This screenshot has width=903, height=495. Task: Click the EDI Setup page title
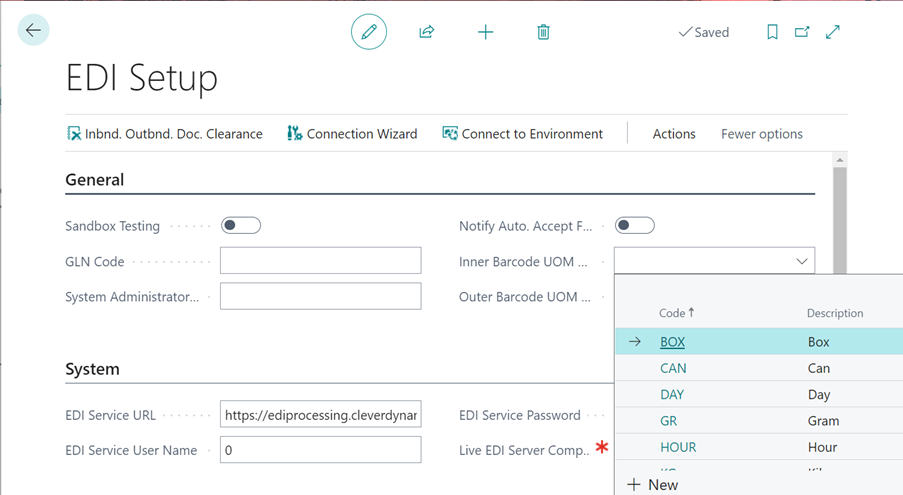coord(142,78)
